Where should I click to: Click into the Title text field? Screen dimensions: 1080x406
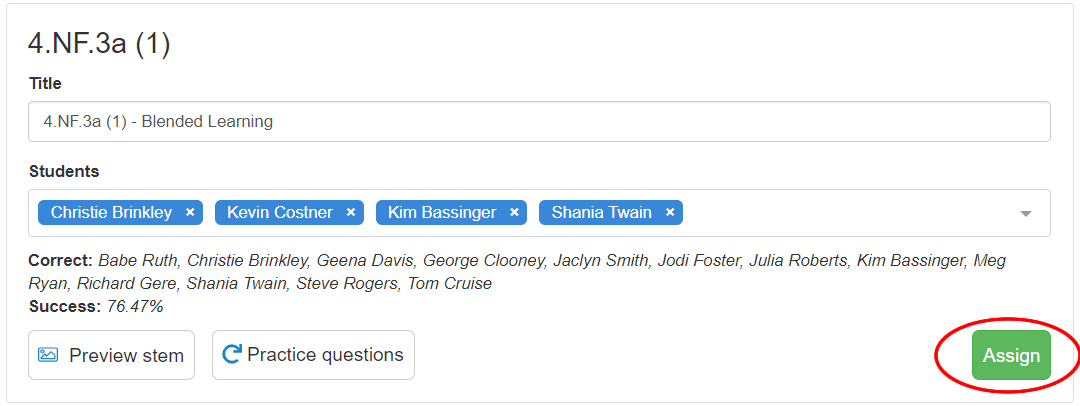[540, 122]
